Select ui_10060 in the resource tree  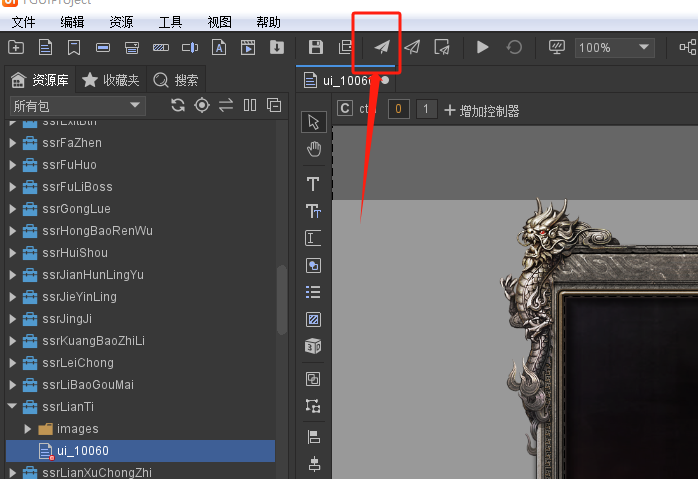click(x=82, y=451)
